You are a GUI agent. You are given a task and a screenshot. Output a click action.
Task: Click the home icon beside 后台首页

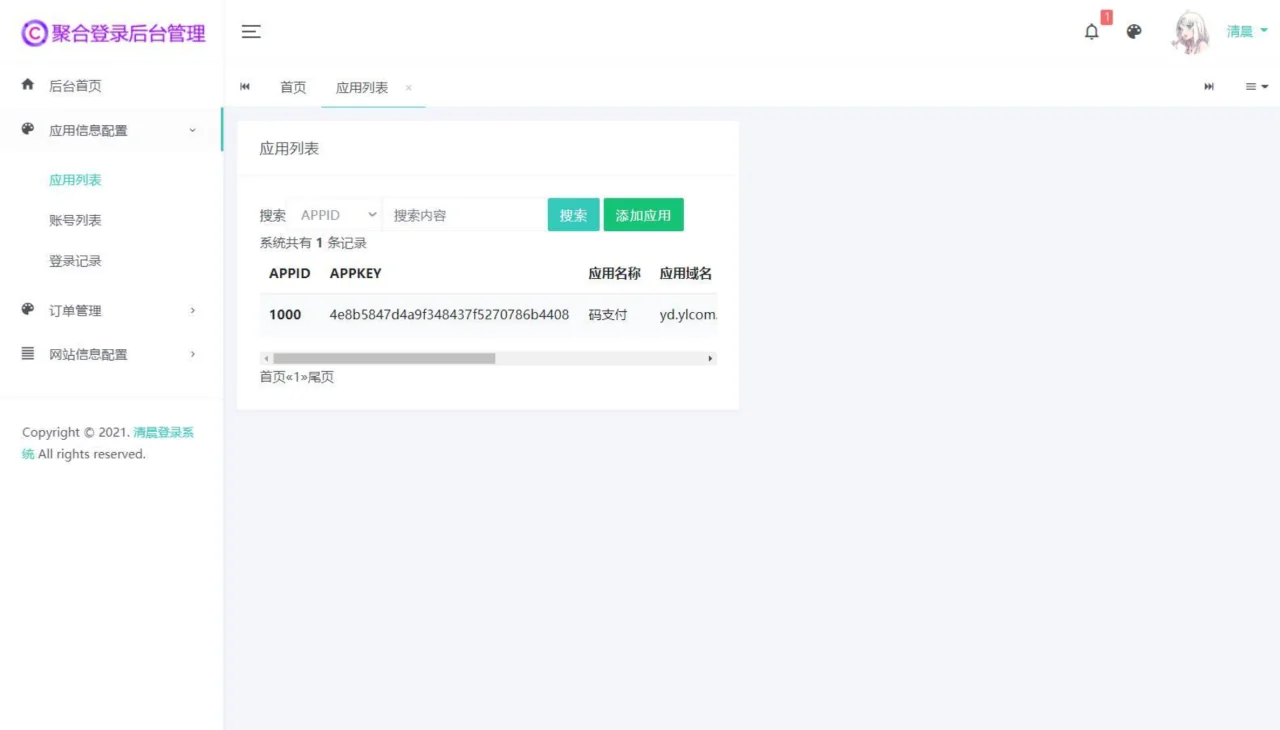click(28, 85)
